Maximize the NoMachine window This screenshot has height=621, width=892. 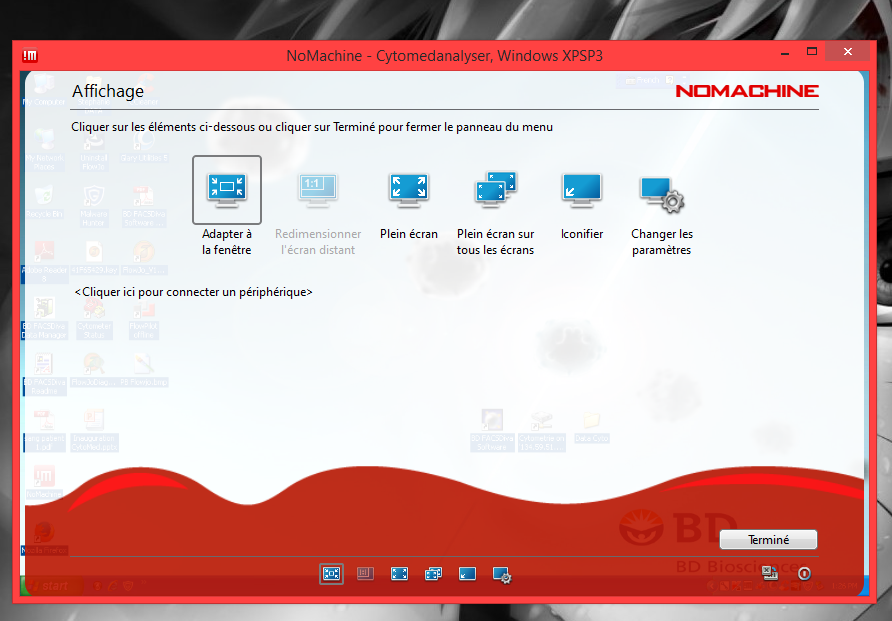(812, 52)
